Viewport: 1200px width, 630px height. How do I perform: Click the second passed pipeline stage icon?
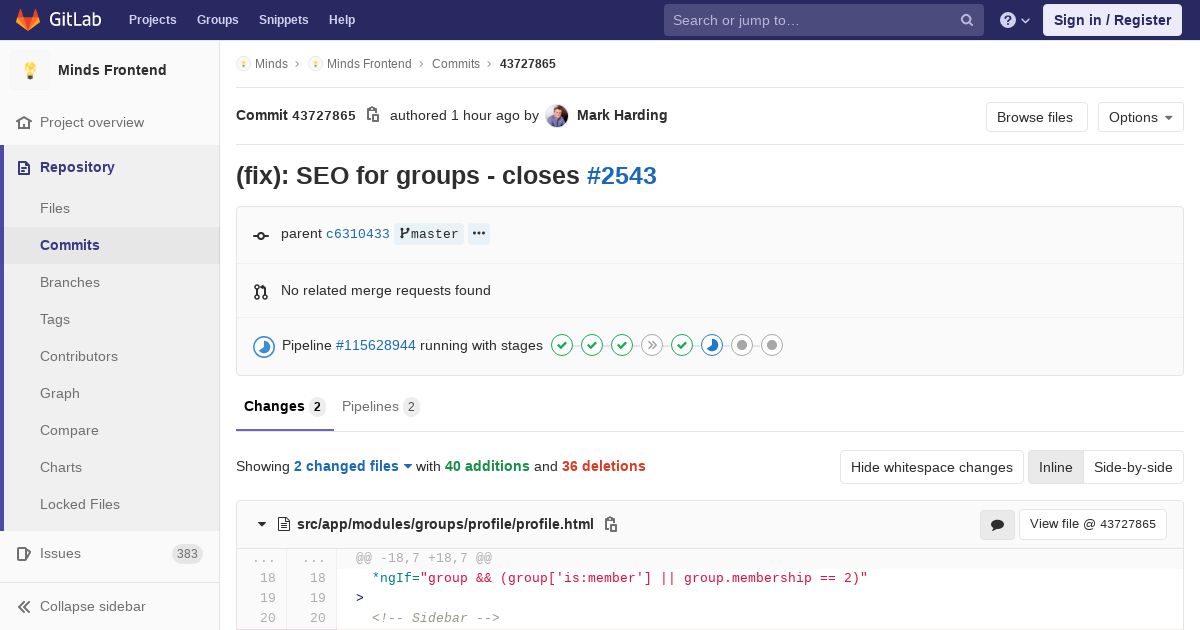click(x=592, y=345)
